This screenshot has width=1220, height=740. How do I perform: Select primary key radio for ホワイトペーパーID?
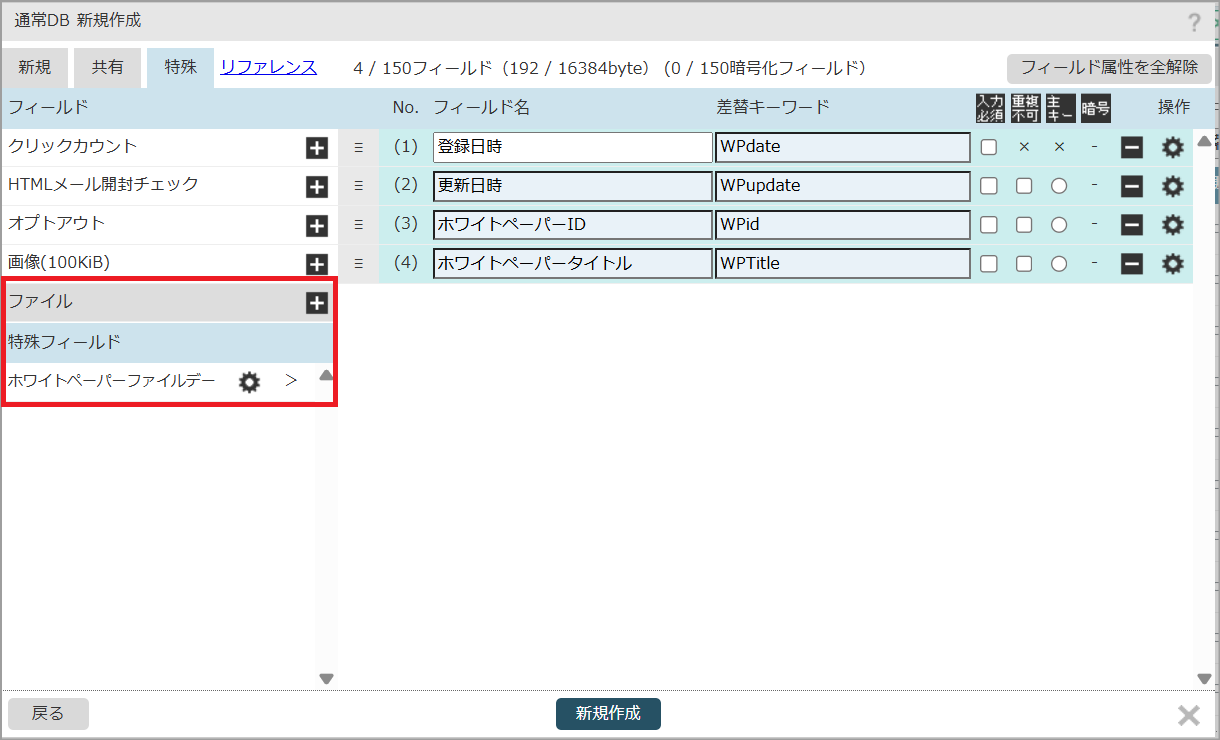tap(1059, 225)
